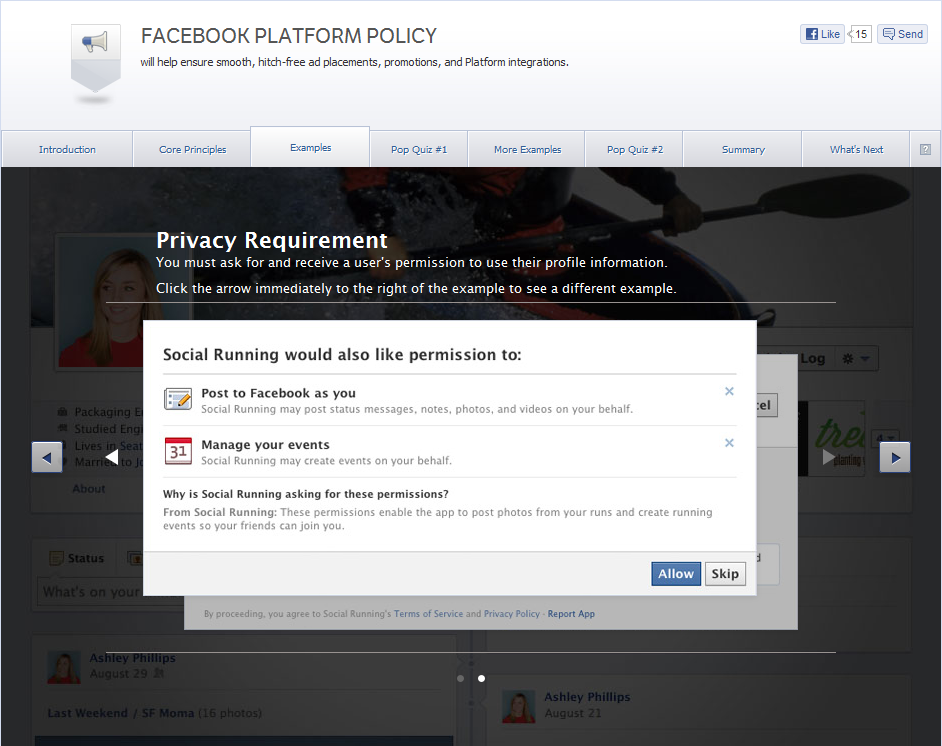Viewport: 942px width, 746px height.
Task: Open the Introduction tab
Action: 67,149
